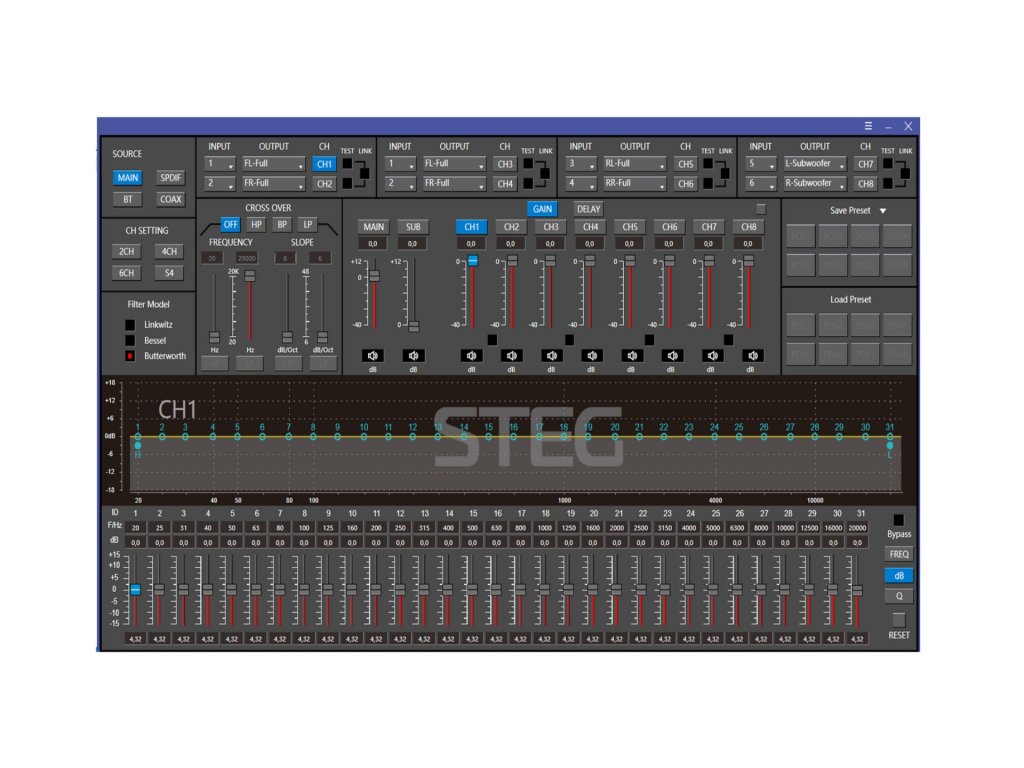Toggle the CH1 test checkbox

coord(347,164)
